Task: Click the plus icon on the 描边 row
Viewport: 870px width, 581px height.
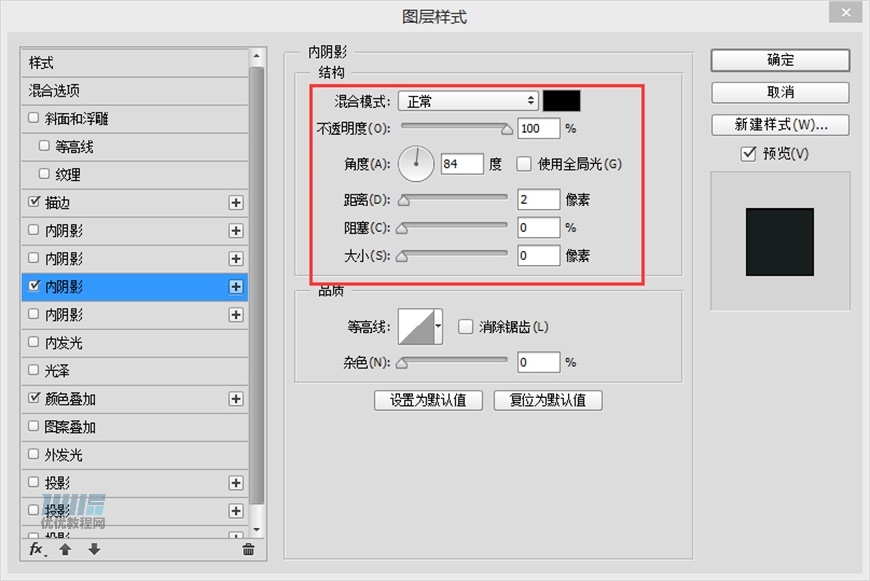Action: 236,203
